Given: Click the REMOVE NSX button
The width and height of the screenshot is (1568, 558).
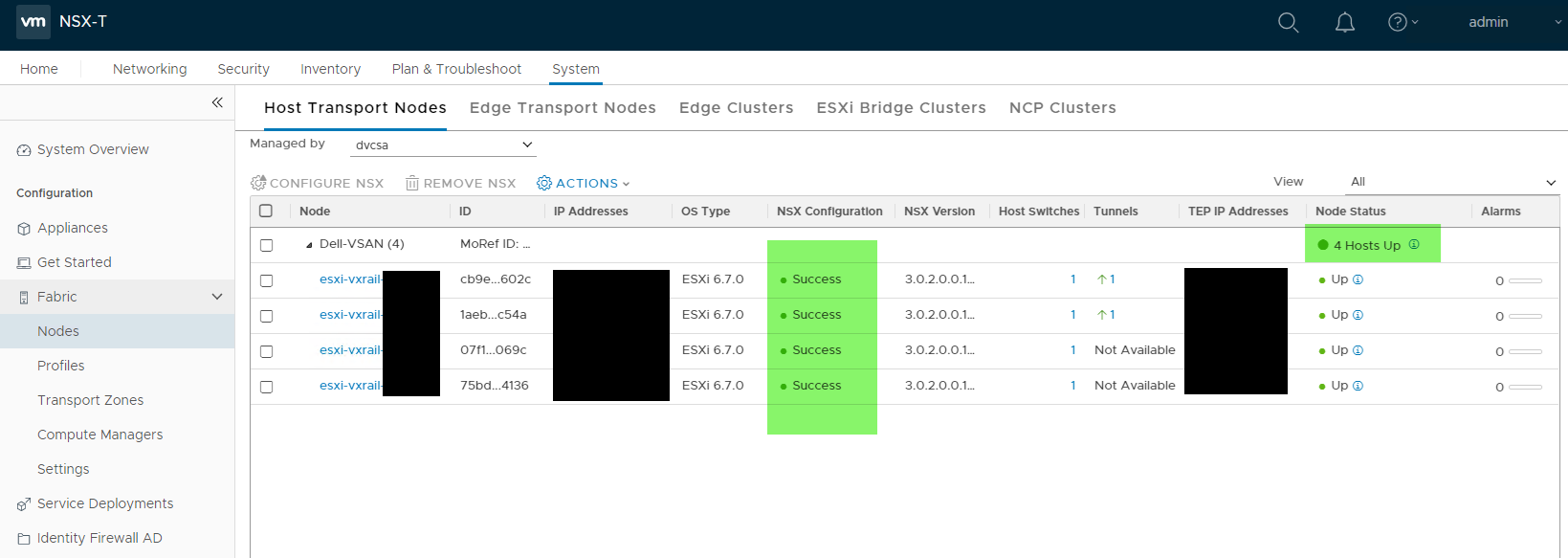Looking at the screenshot, I should coord(461,183).
